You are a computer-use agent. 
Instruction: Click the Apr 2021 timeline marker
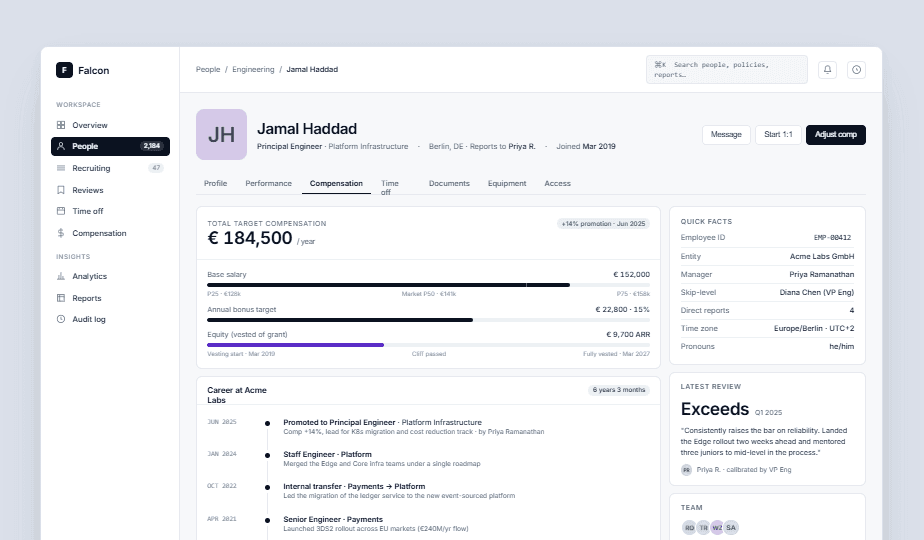(268, 520)
